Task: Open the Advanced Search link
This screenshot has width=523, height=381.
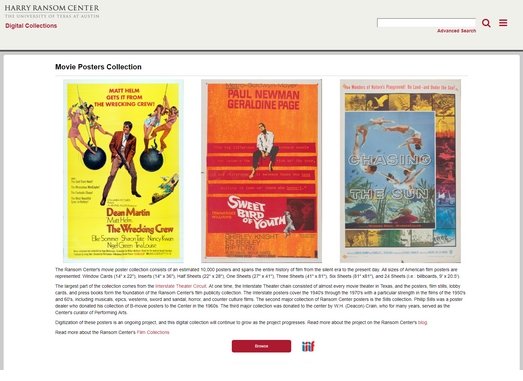Action: (x=456, y=31)
